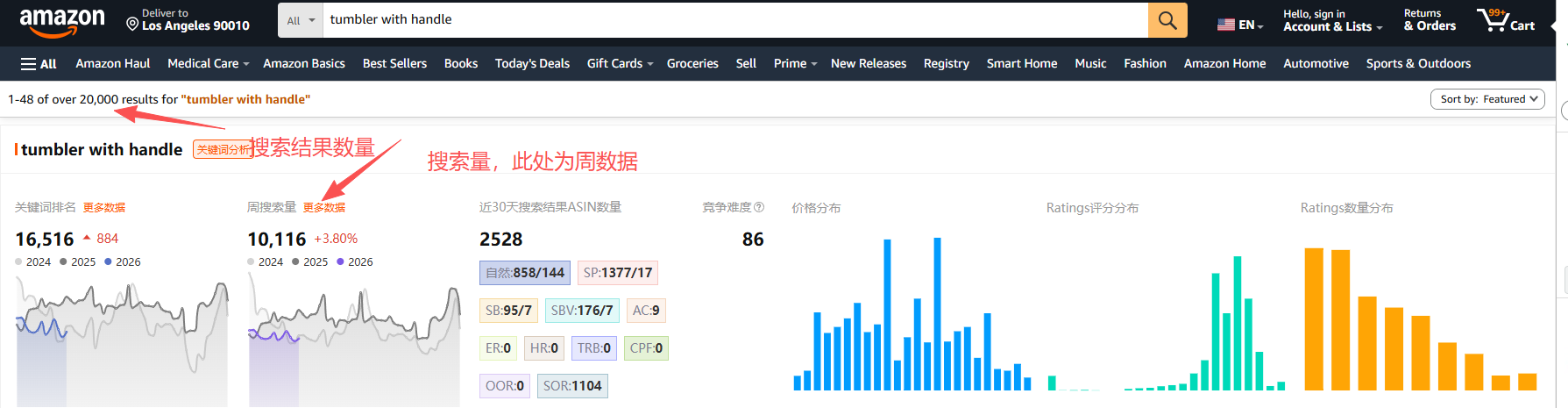Viewport: 1568px width, 408px height.
Task: Open the All hamburger menu
Action: tap(39, 64)
